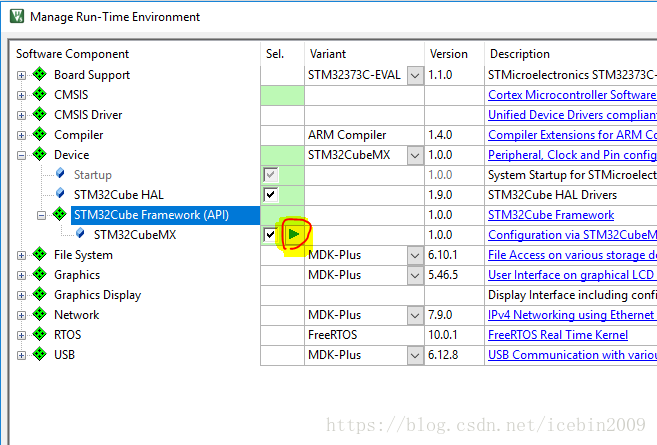Click the Variant column header
Screen dimensions: 657x445
328,54
